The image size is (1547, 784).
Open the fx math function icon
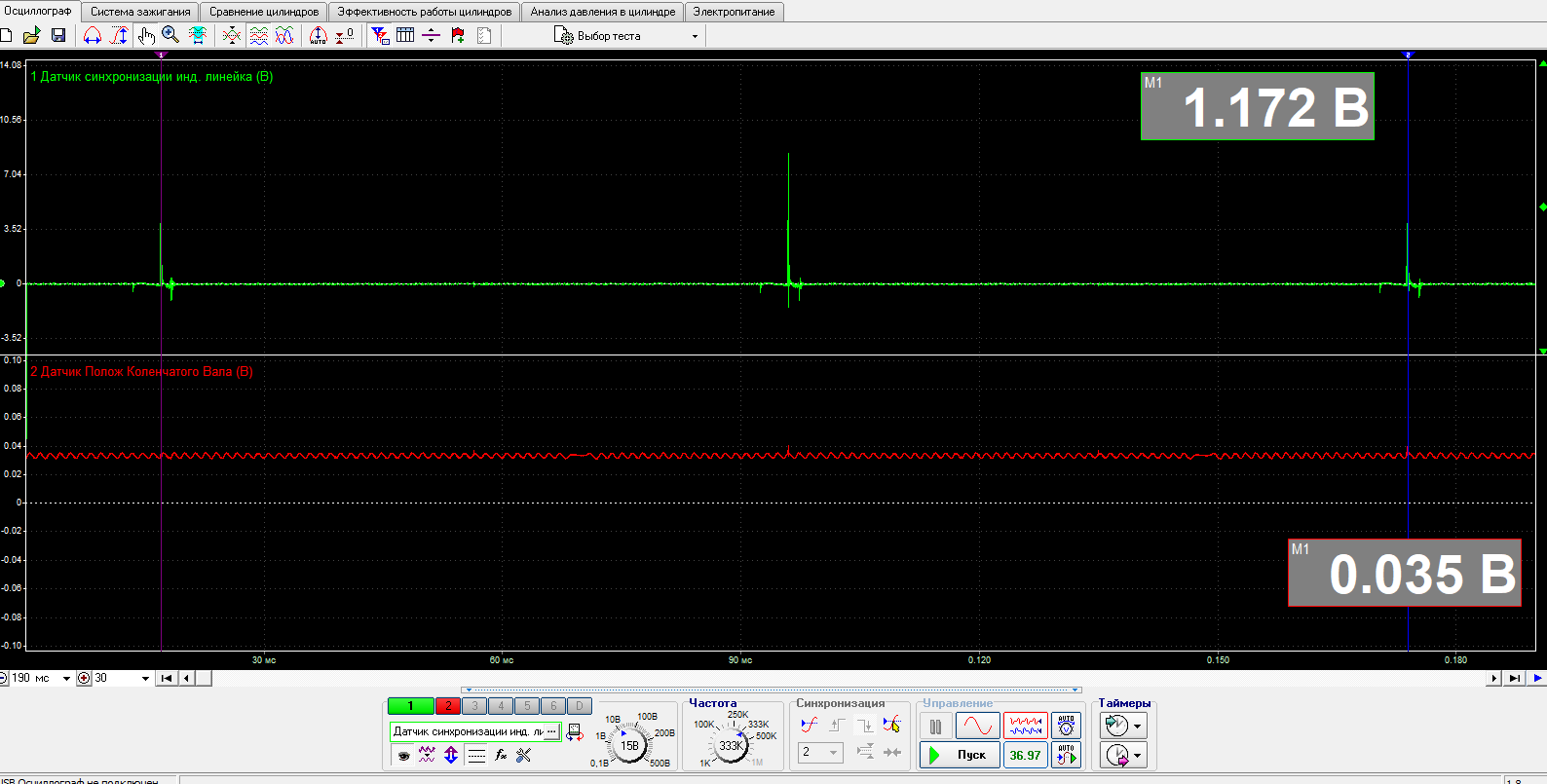[x=501, y=755]
